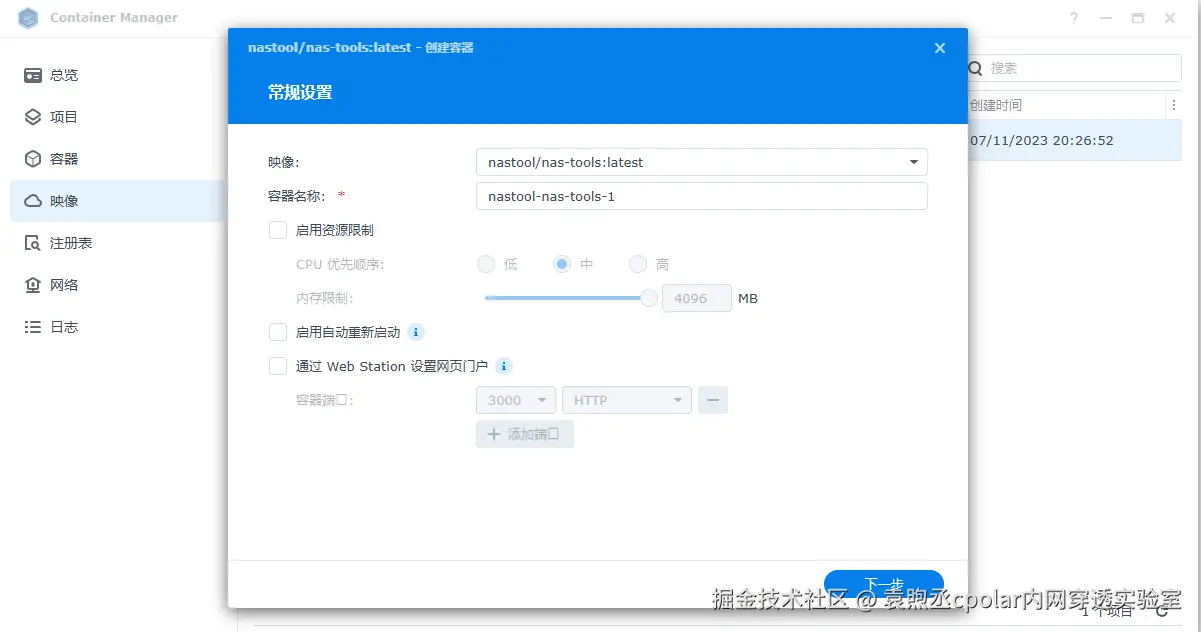Go to 项目 in the sidebar

click(118, 117)
